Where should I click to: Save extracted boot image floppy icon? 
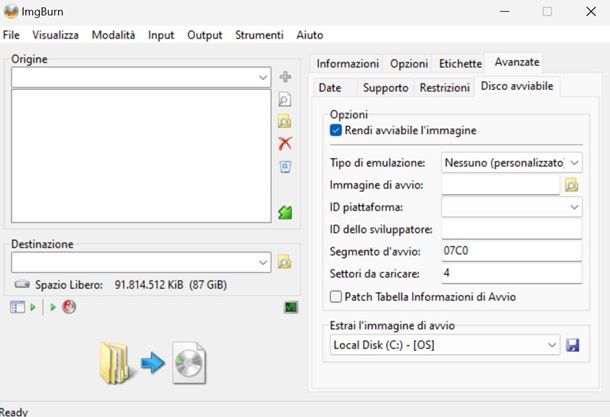click(x=573, y=345)
